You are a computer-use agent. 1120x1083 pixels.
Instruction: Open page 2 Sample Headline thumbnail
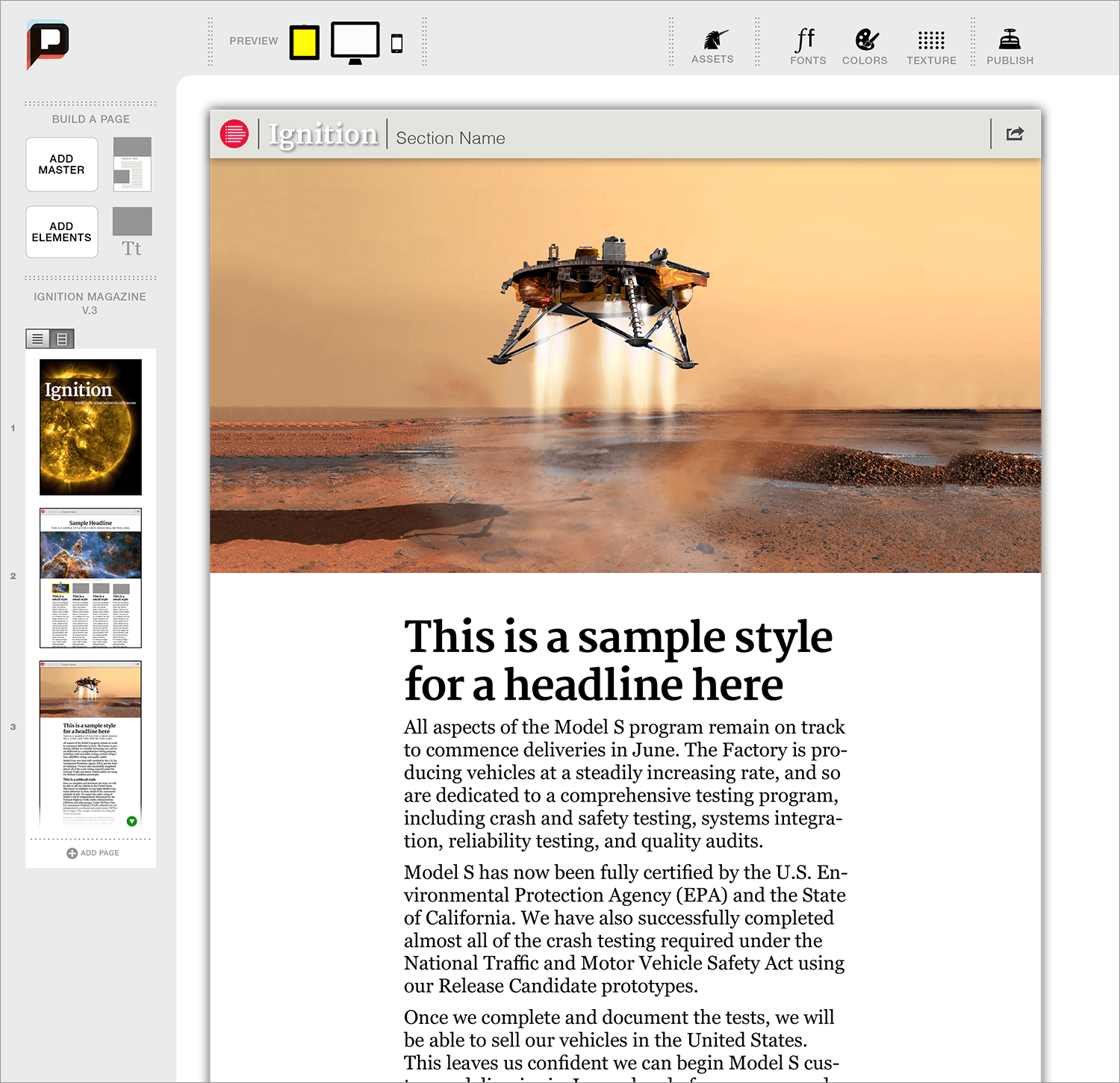(90, 578)
